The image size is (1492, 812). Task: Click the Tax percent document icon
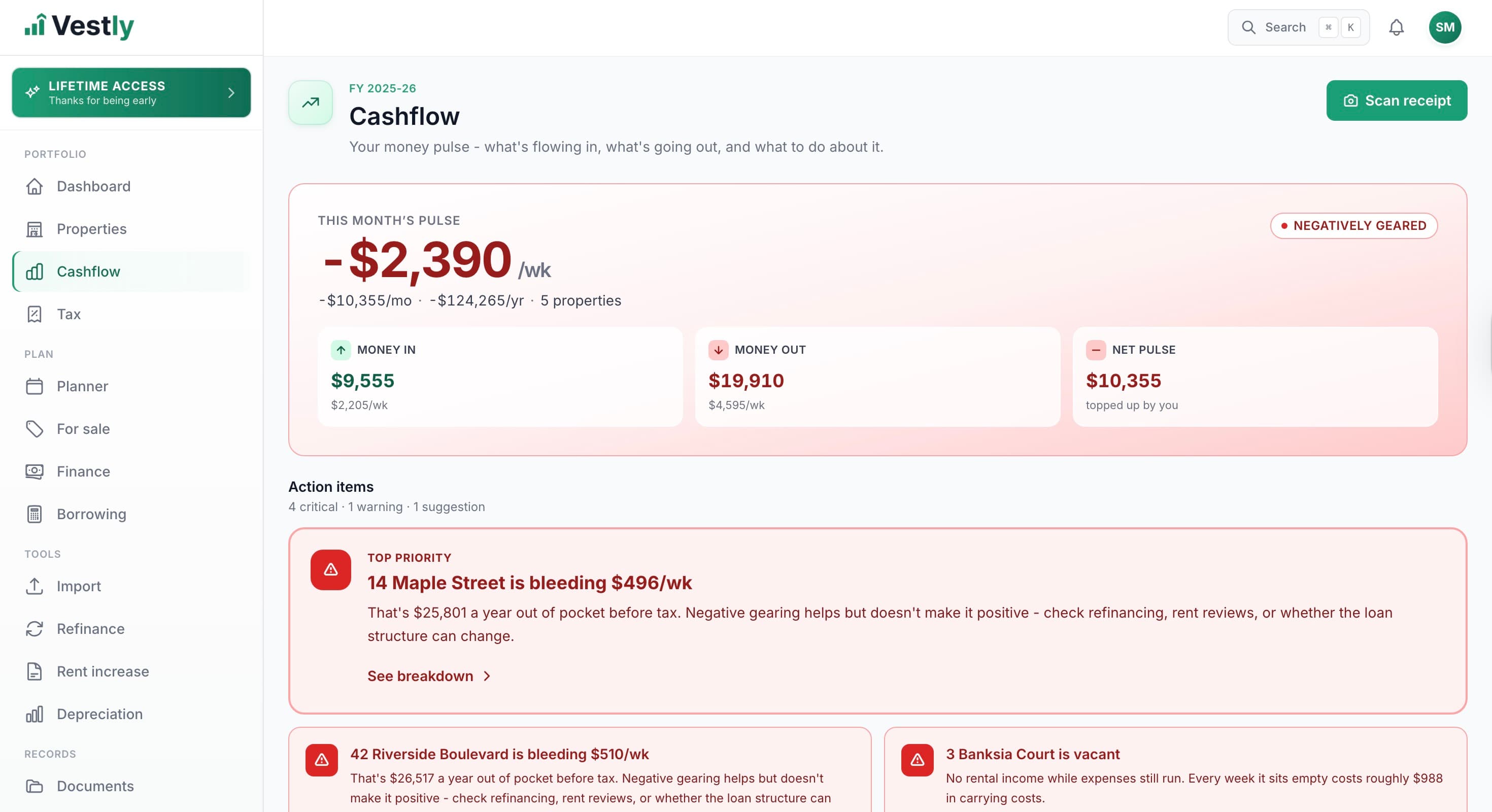(34, 315)
